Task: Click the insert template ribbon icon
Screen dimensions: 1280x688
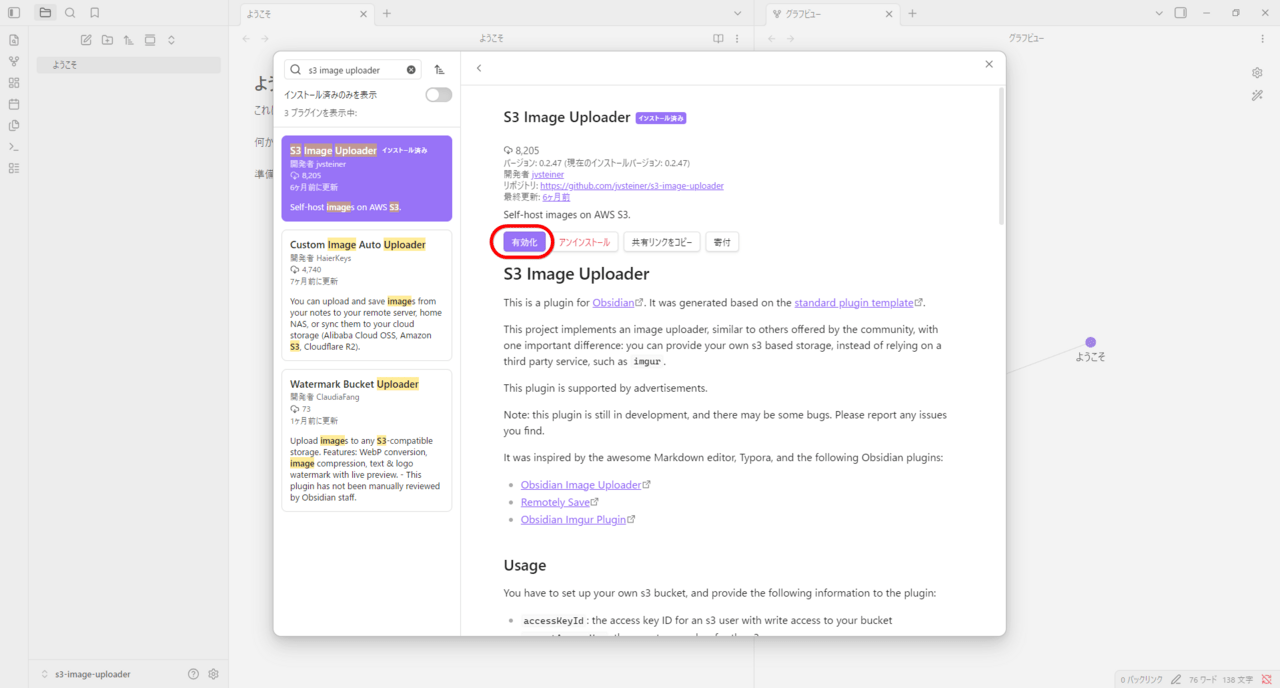Action: [x=14, y=126]
